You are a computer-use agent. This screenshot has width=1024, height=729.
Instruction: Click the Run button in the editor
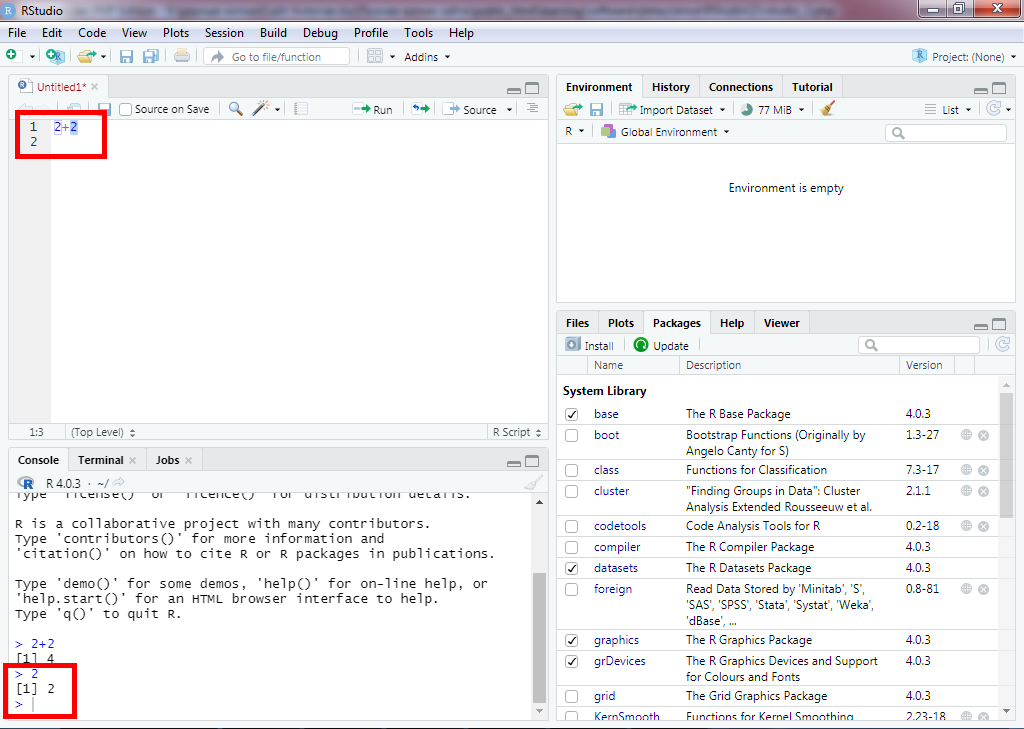point(373,109)
